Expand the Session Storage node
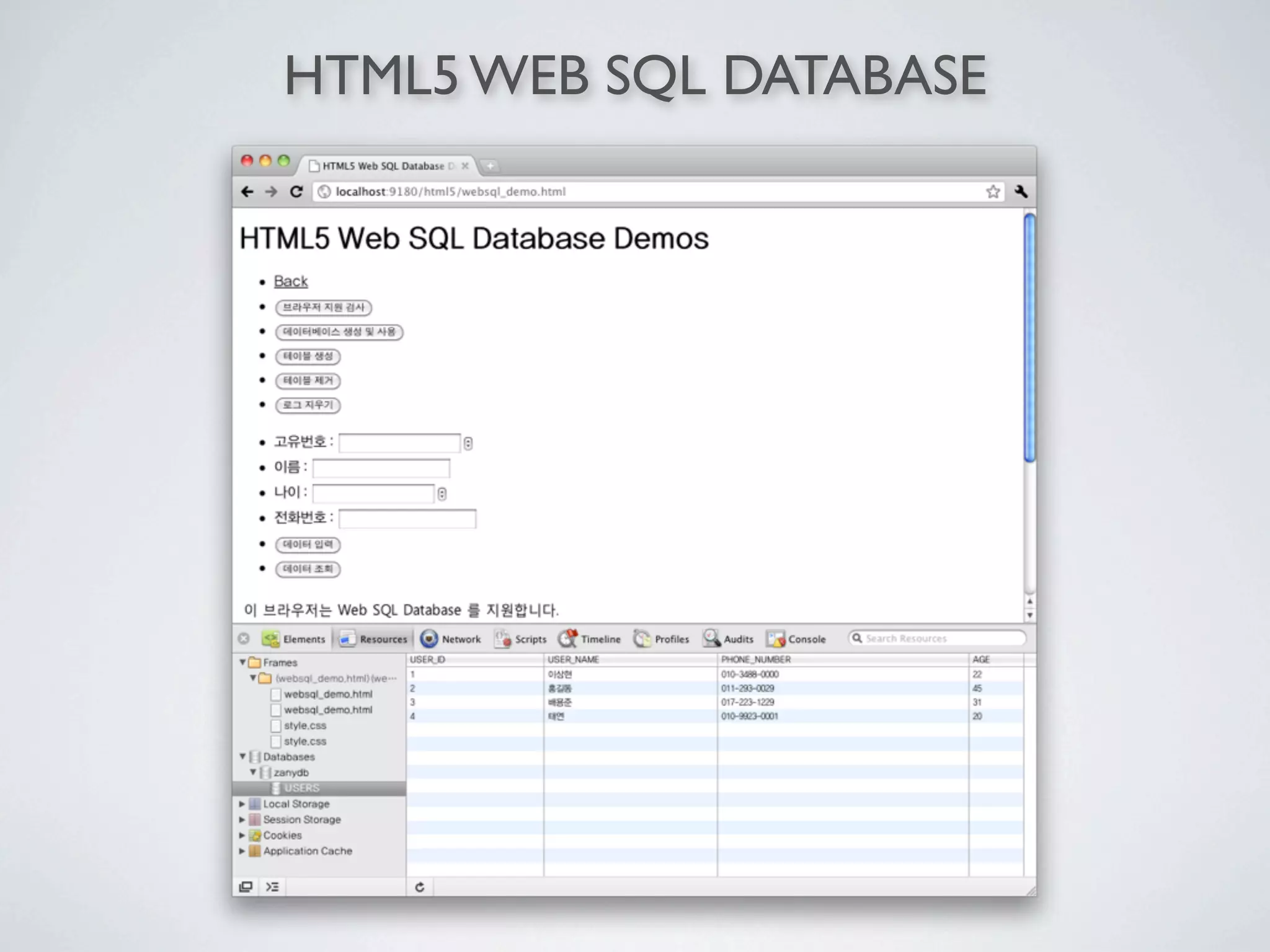Screen dimensions: 1270x952 242,819
